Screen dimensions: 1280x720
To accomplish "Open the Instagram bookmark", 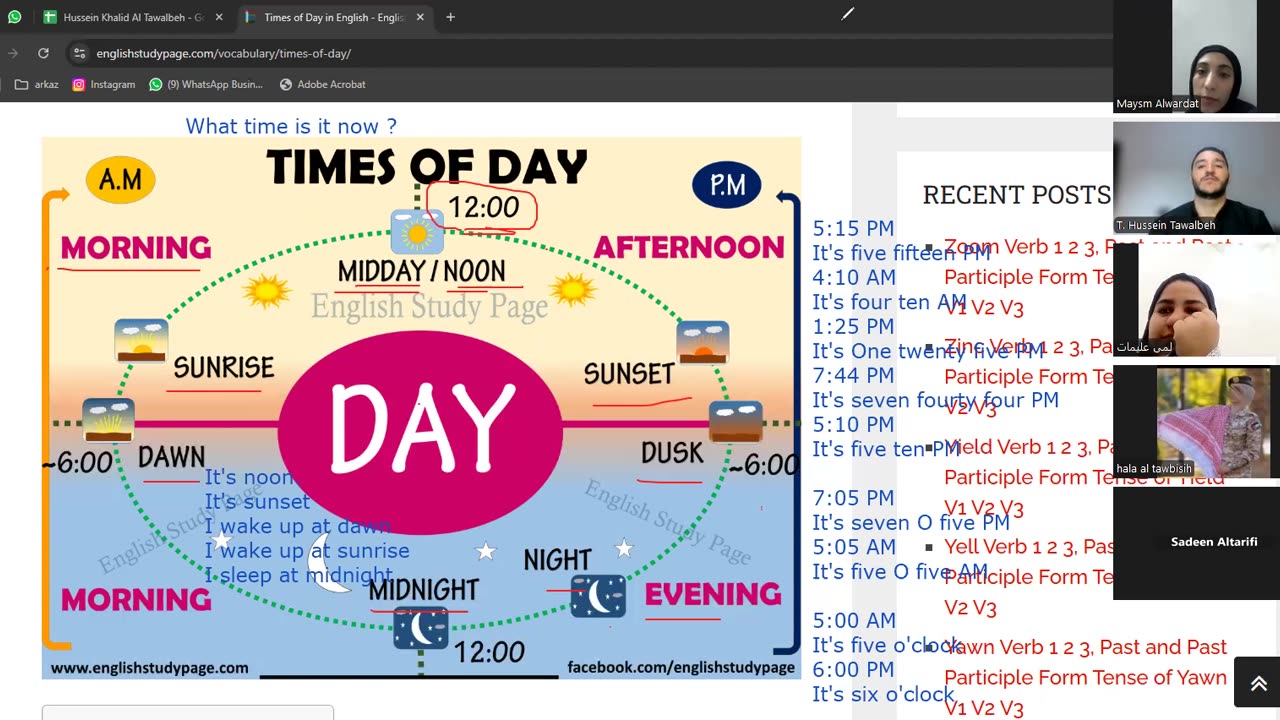I will tap(103, 84).
